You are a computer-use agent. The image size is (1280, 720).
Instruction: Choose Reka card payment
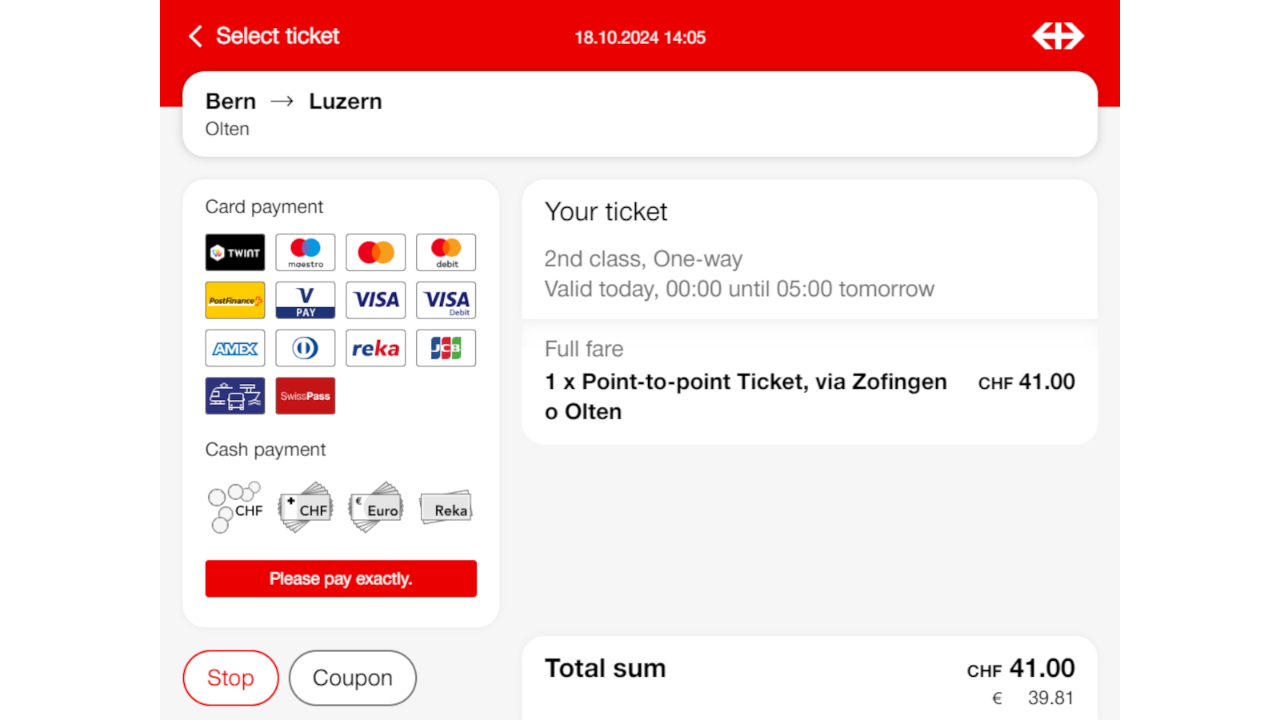coord(376,348)
